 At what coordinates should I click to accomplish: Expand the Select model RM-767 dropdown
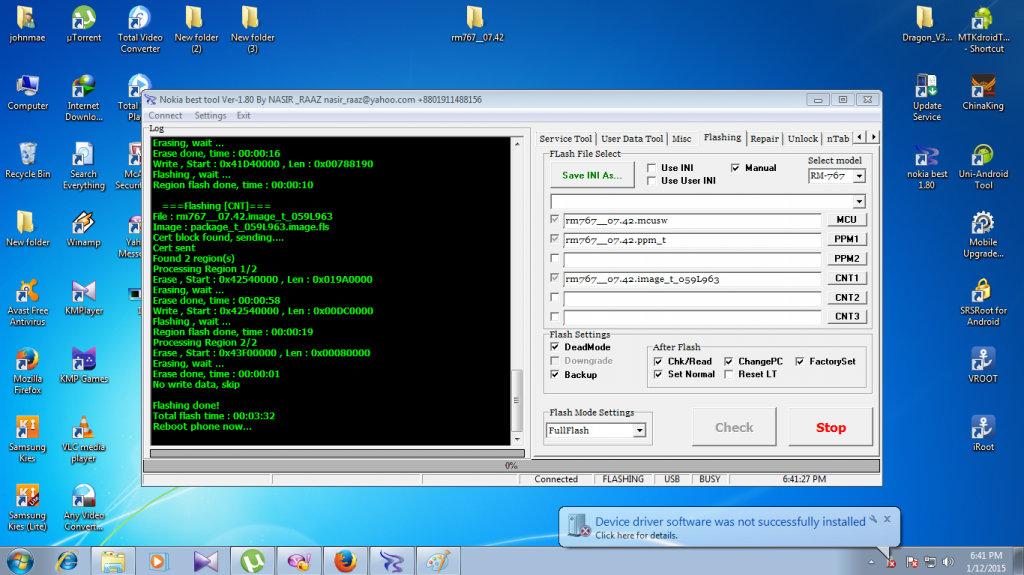tap(858, 176)
